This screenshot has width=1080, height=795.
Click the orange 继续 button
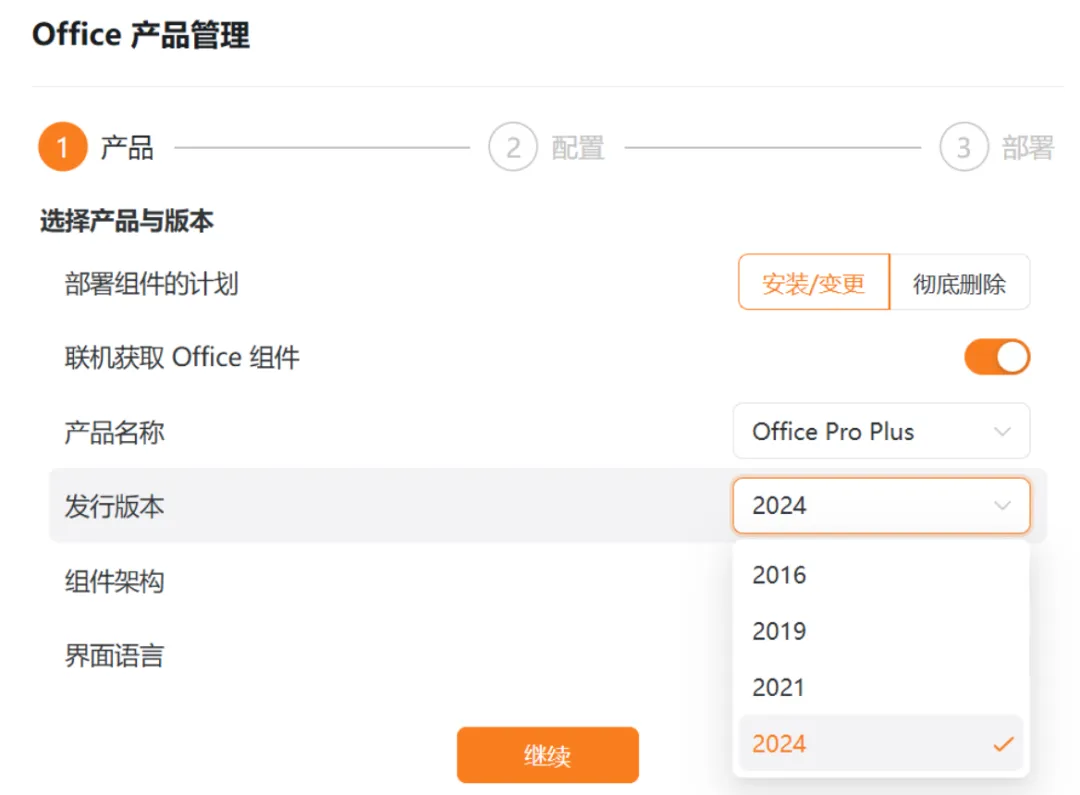click(x=548, y=755)
